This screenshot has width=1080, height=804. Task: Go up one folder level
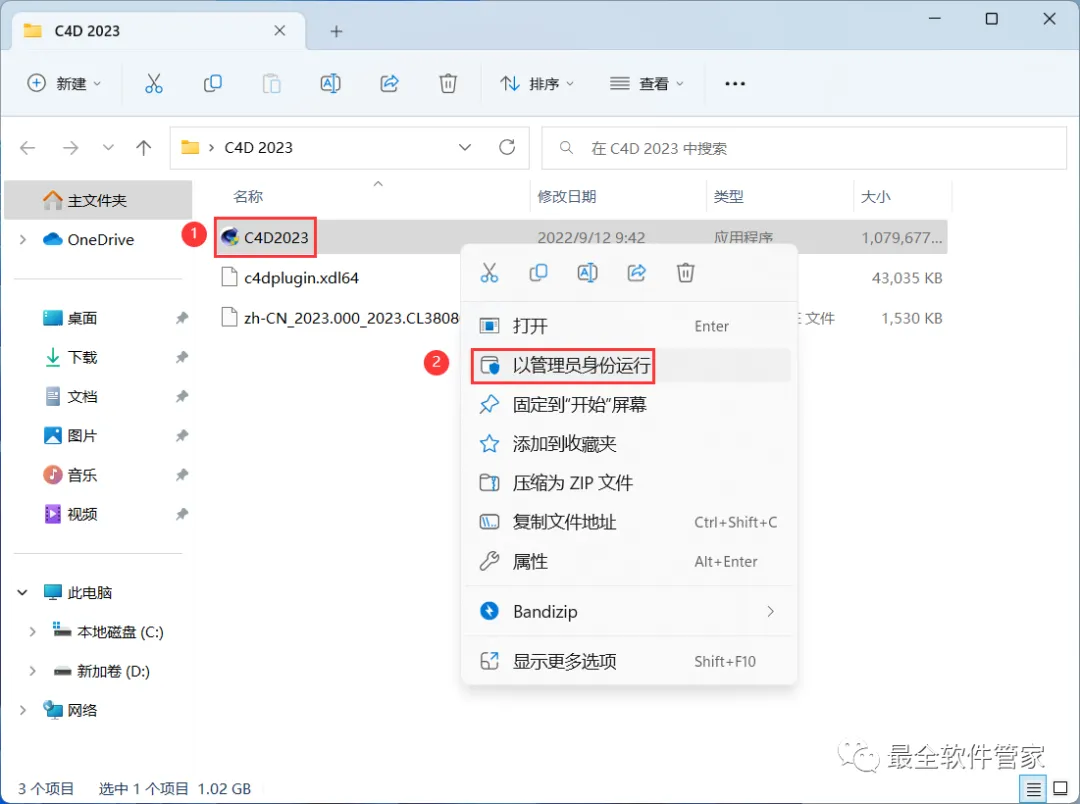point(143,147)
